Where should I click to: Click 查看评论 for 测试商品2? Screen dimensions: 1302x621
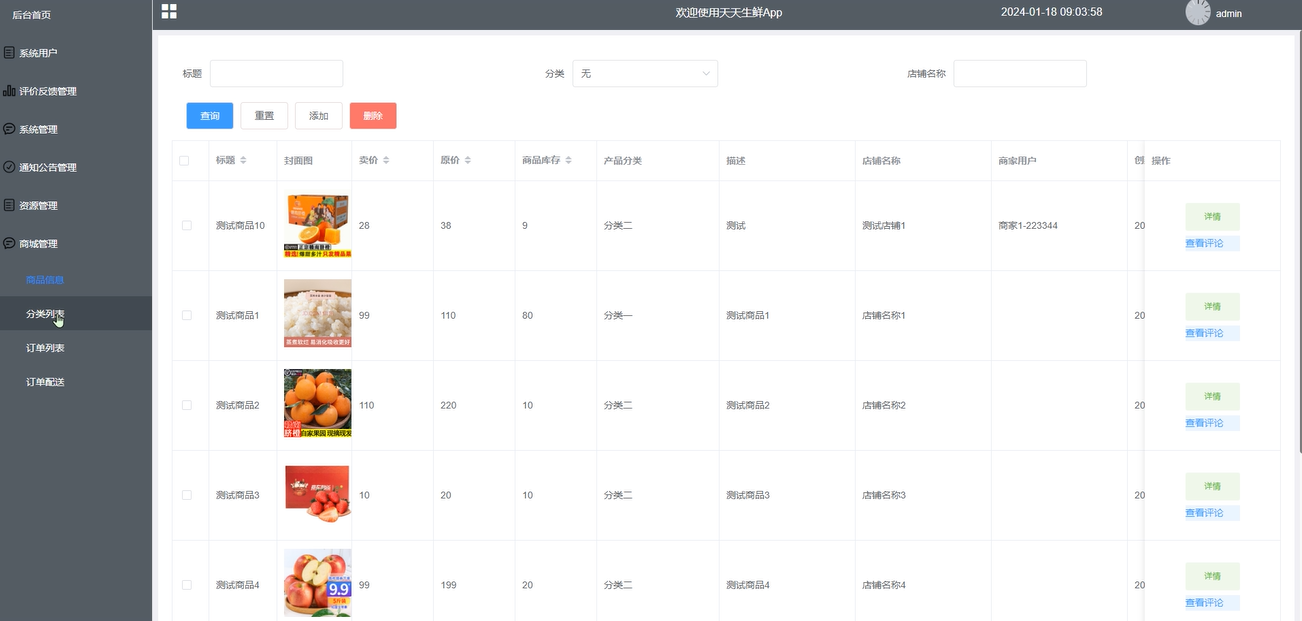(1212, 423)
